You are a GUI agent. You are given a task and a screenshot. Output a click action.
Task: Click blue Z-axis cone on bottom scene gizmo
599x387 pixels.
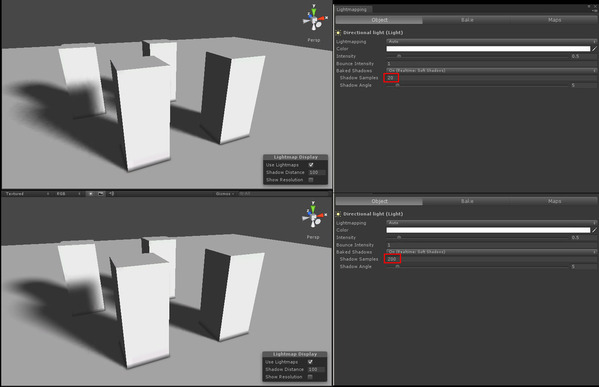(x=308, y=213)
